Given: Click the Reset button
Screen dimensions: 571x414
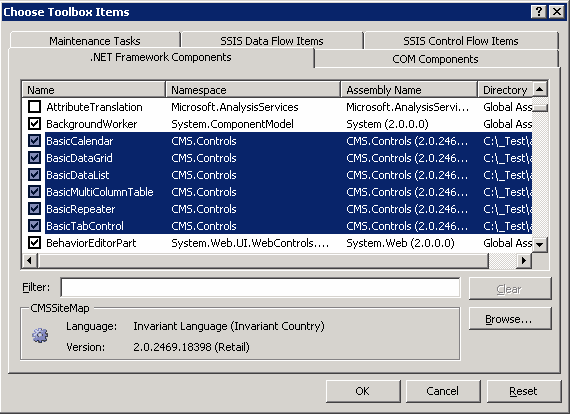Looking at the screenshot, I should (524, 391).
